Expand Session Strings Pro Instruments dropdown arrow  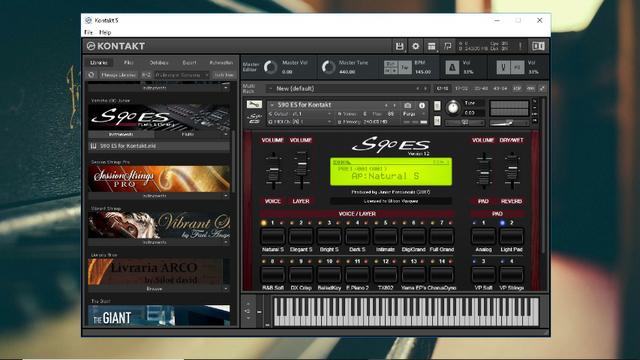(x=226, y=196)
